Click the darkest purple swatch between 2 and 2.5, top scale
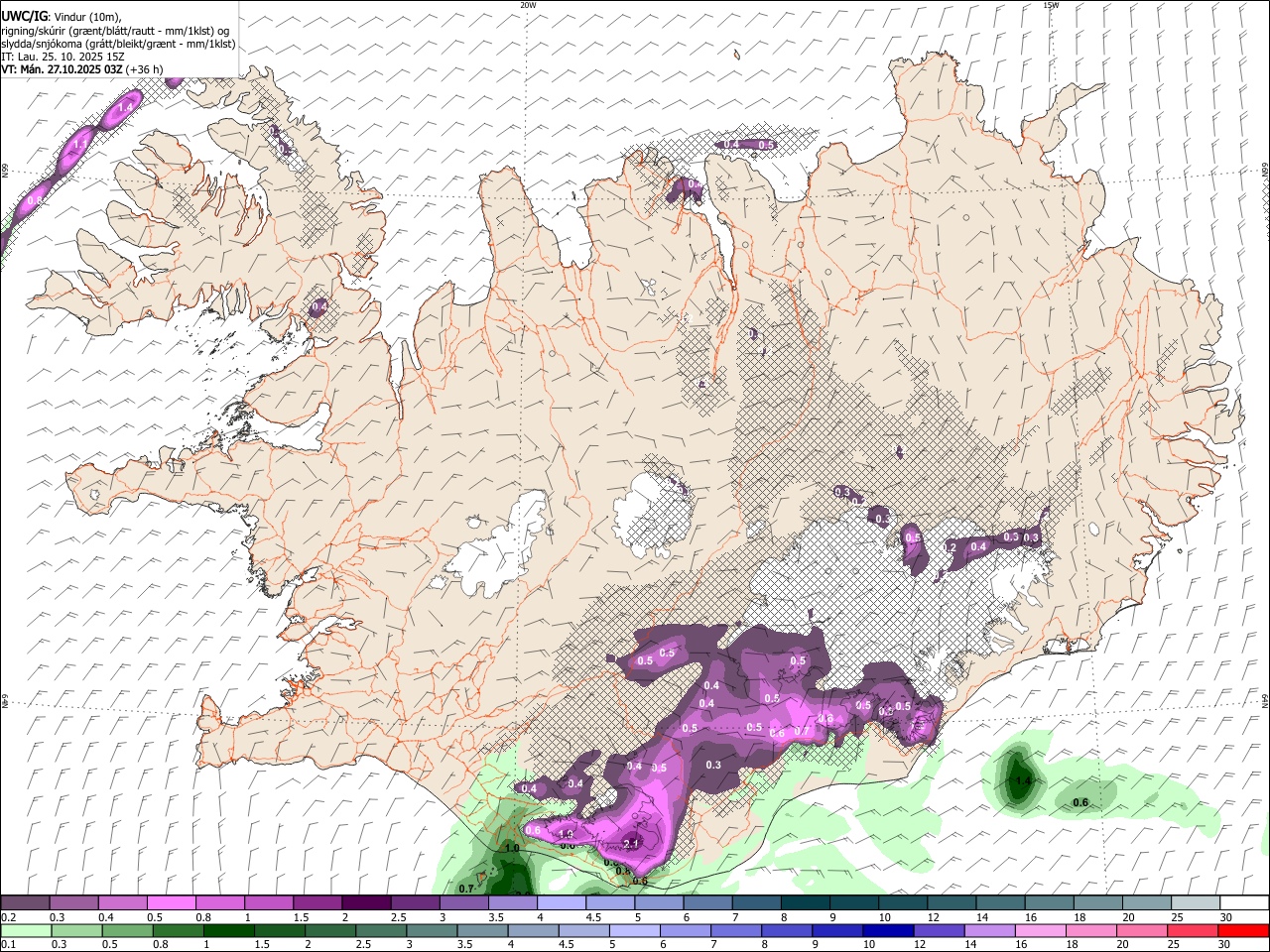Viewport: 1270px width, 952px height. [366, 903]
